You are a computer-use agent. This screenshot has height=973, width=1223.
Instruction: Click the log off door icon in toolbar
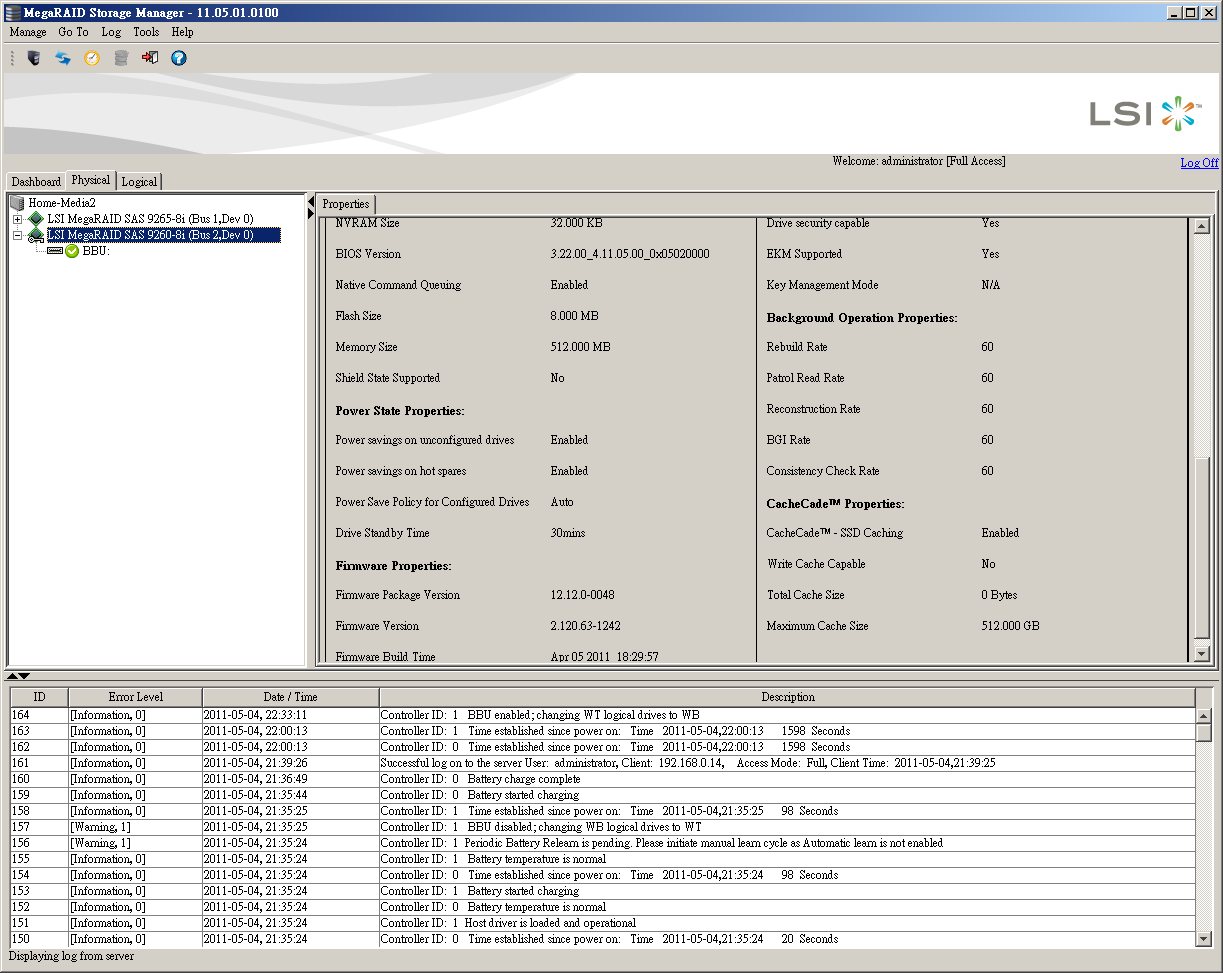tap(150, 58)
